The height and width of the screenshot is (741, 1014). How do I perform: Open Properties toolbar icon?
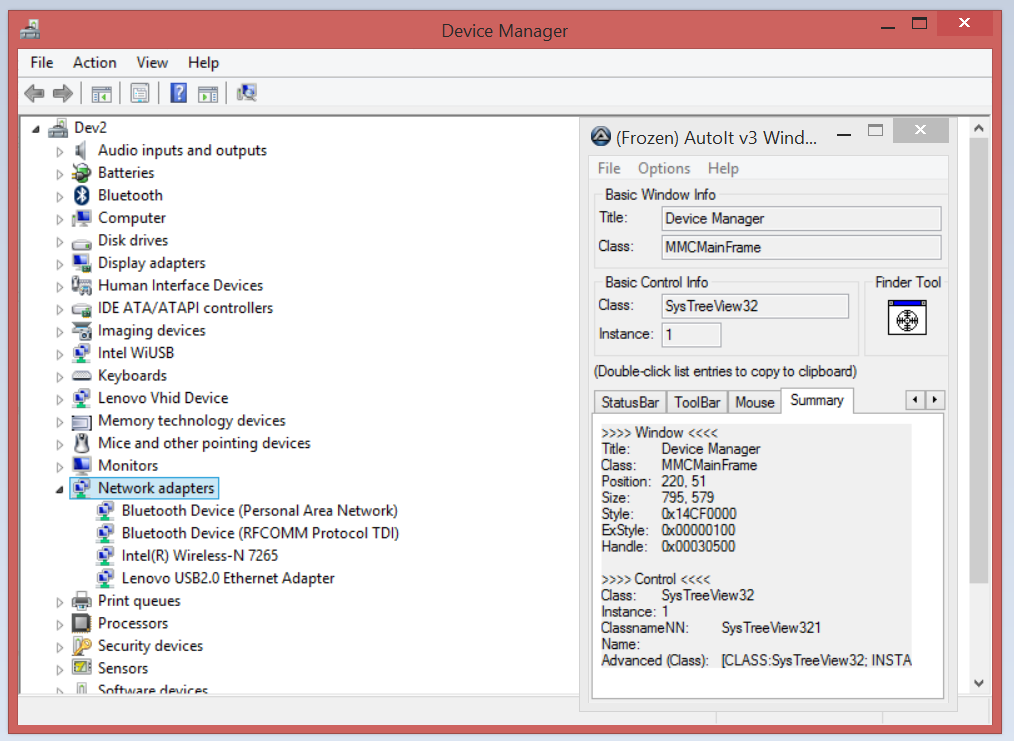point(140,93)
